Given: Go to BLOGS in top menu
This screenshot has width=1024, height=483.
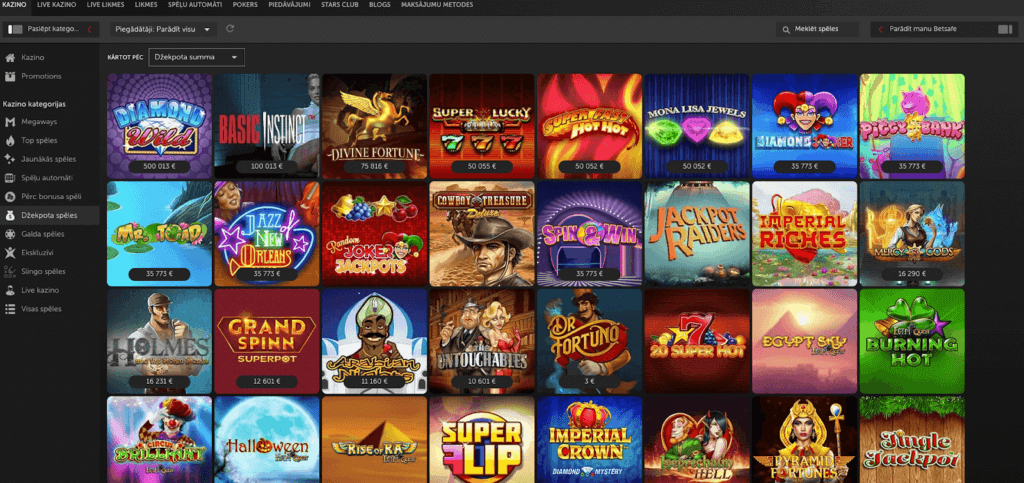Looking at the screenshot, I should point(379,5).
